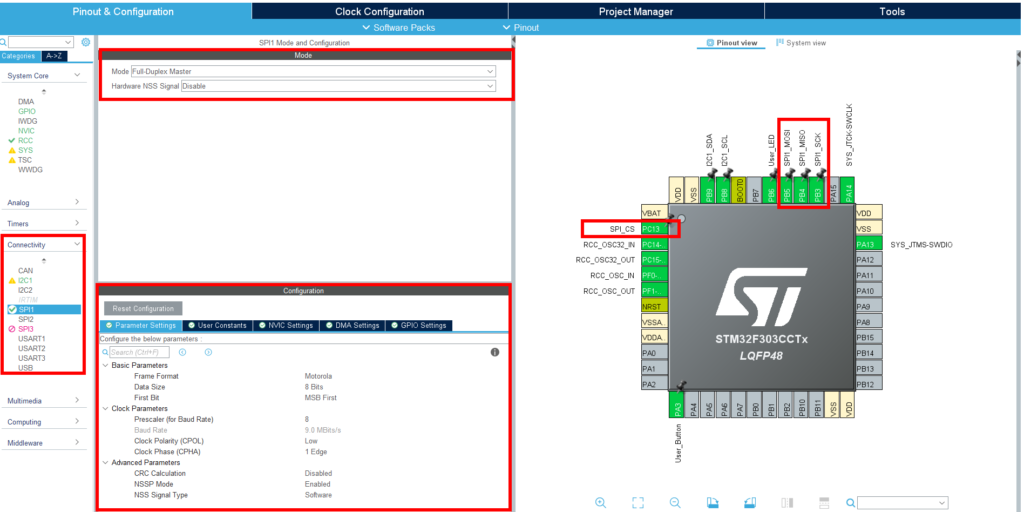Click the Clock Polarity (CPOL) value Low
This screenshot has width=1024, height=512.
311,441
